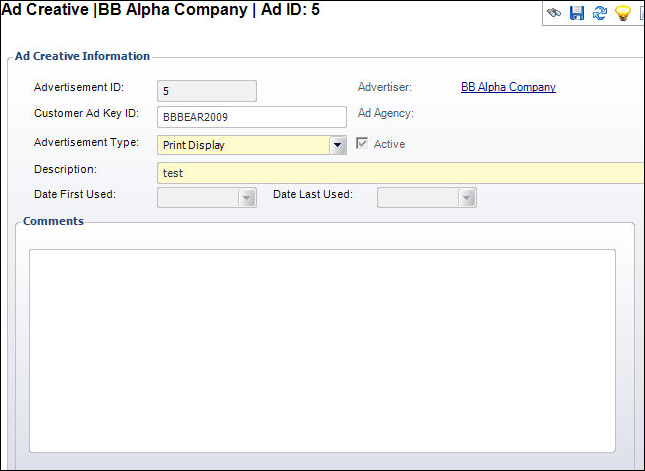Click inside the Comments text area
The image size is (645, 471).
tap(322, 351)
